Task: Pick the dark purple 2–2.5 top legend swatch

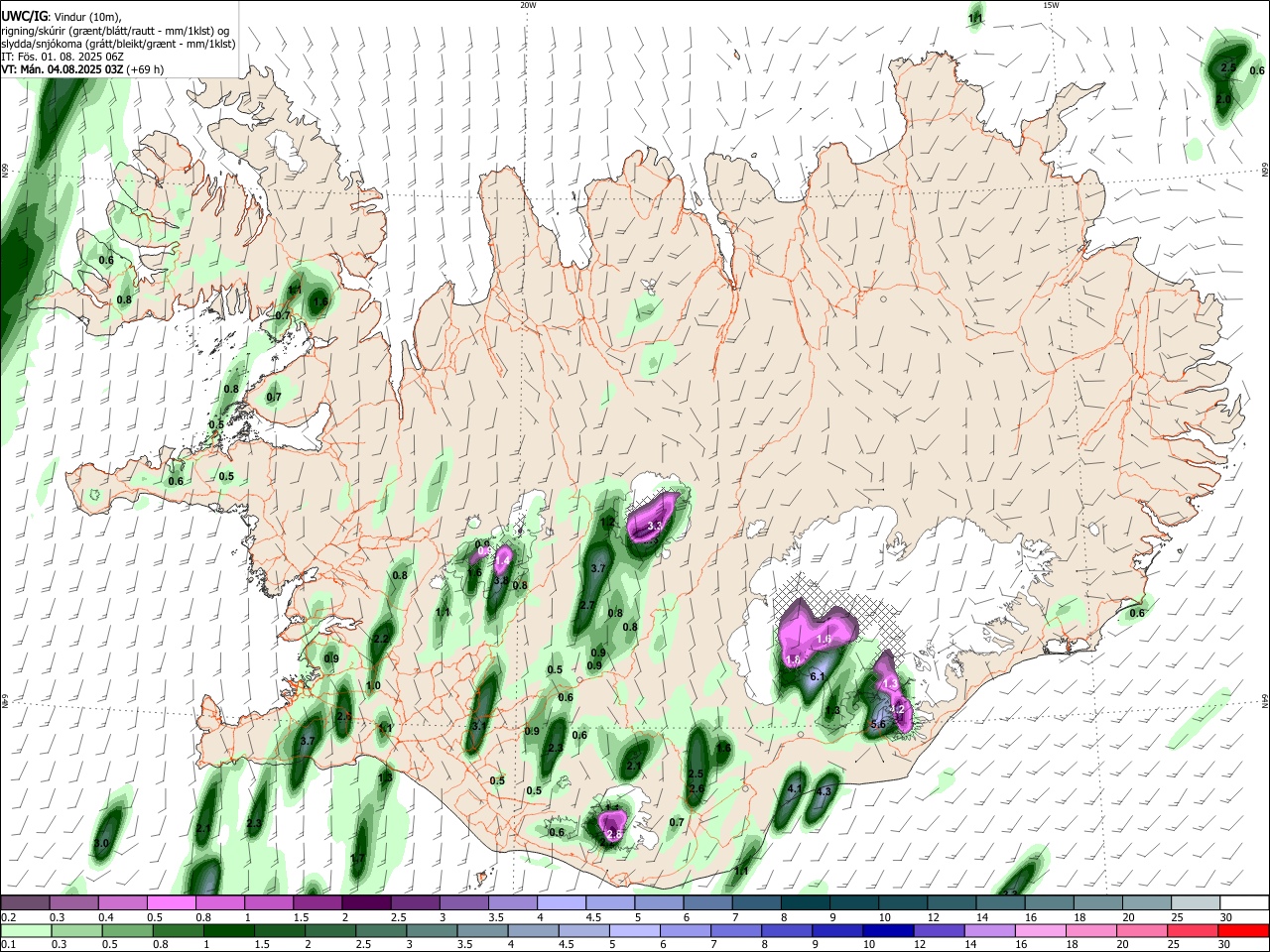Action: coord(365,902)
